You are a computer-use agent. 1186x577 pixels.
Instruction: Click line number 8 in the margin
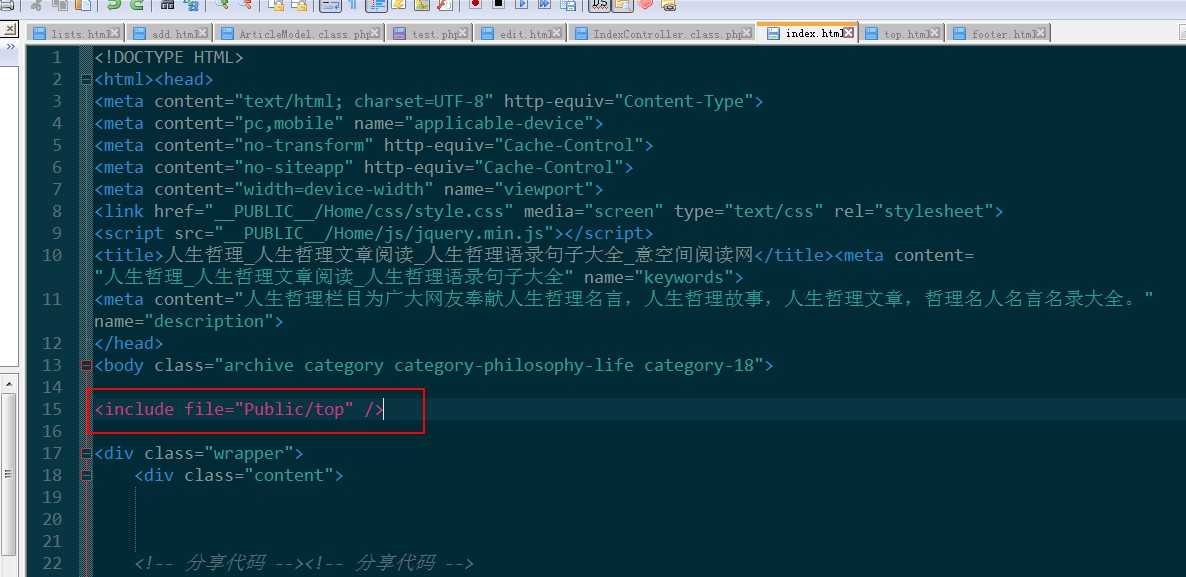click(x=57, y=212)
